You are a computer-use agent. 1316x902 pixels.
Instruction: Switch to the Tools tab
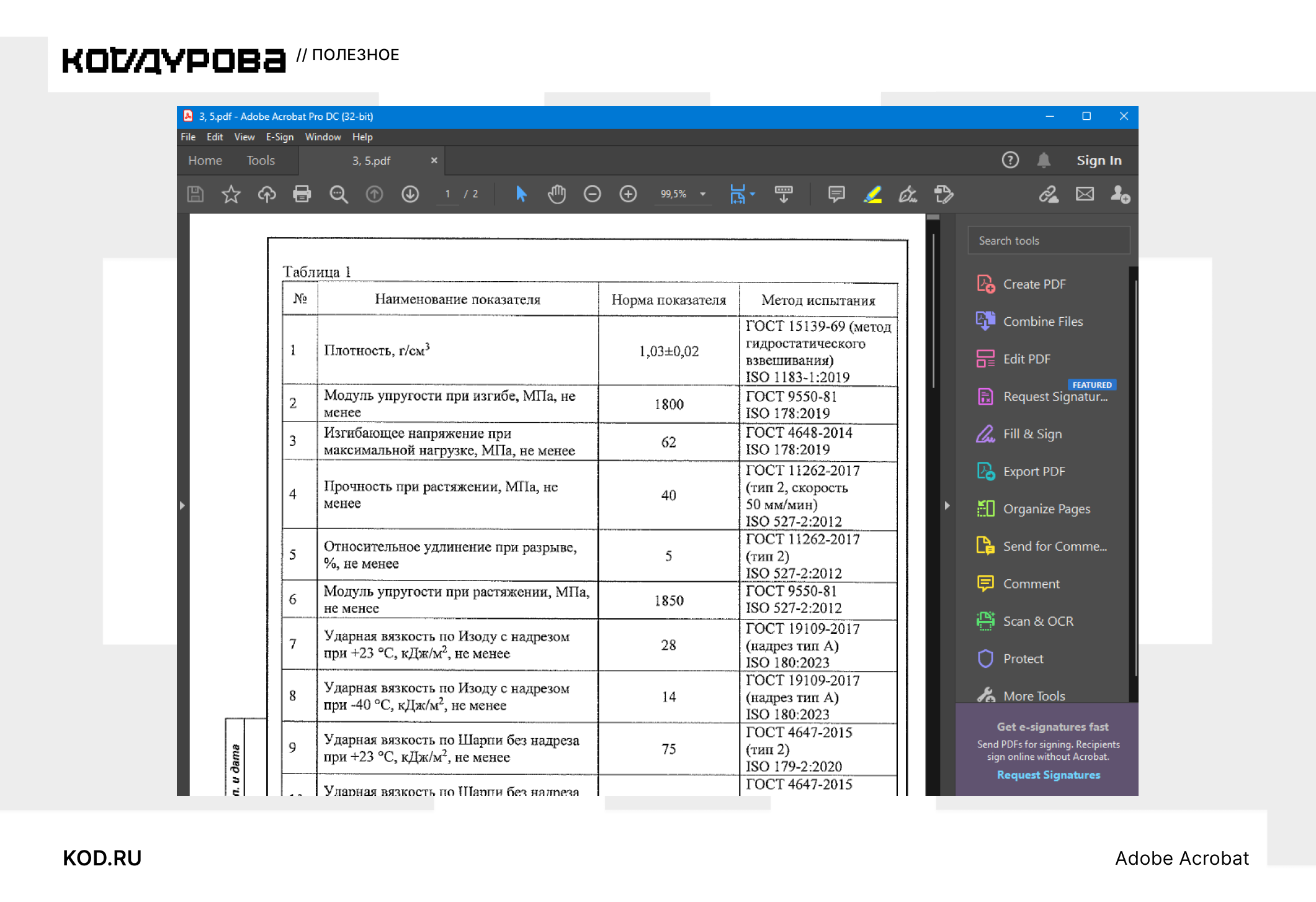(x=261, y=161)
